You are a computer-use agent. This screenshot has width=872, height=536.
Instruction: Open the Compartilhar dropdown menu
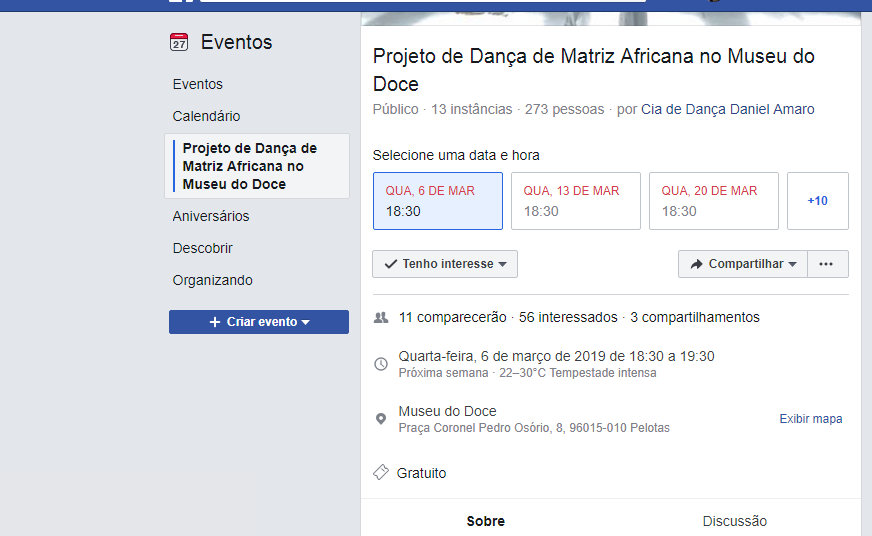[x=743, y=264]
